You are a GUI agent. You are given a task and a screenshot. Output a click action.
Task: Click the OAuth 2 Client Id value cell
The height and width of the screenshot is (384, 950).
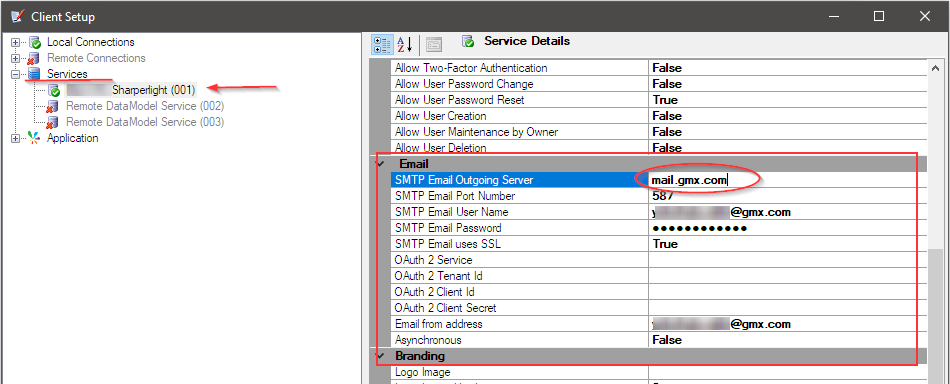pos(788,292)
